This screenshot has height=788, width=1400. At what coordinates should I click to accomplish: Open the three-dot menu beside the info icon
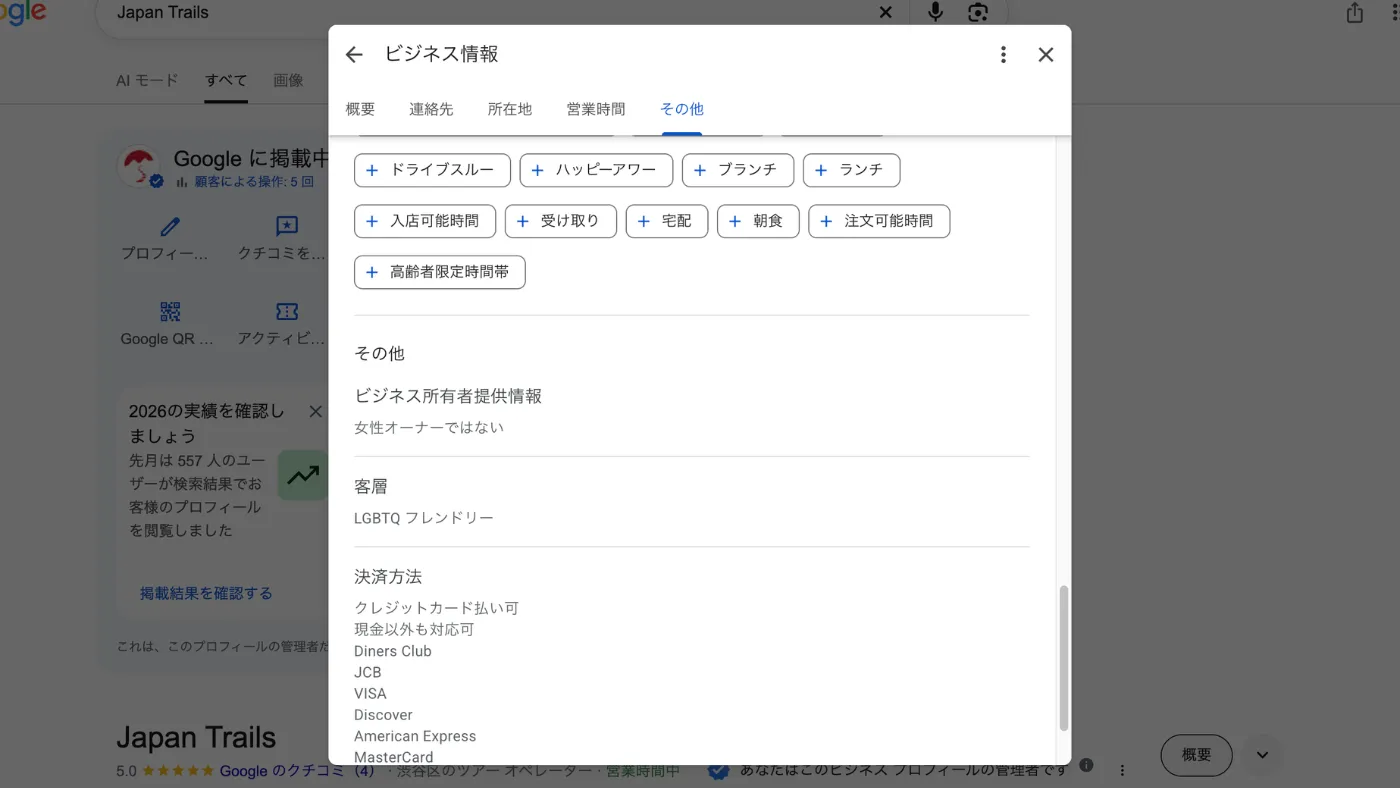(x=1122, y=770)
